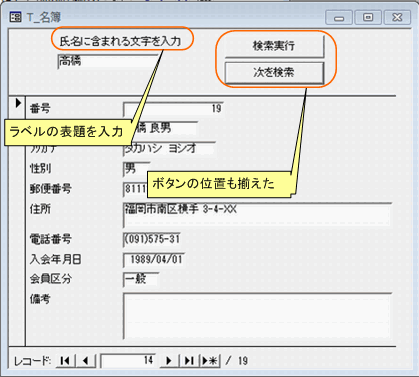The width and height of the screenshot is (419, 377).
Task: Click the 住所 field 福岡市南区横手 3-4-XX
Action: tap(257, 215)
